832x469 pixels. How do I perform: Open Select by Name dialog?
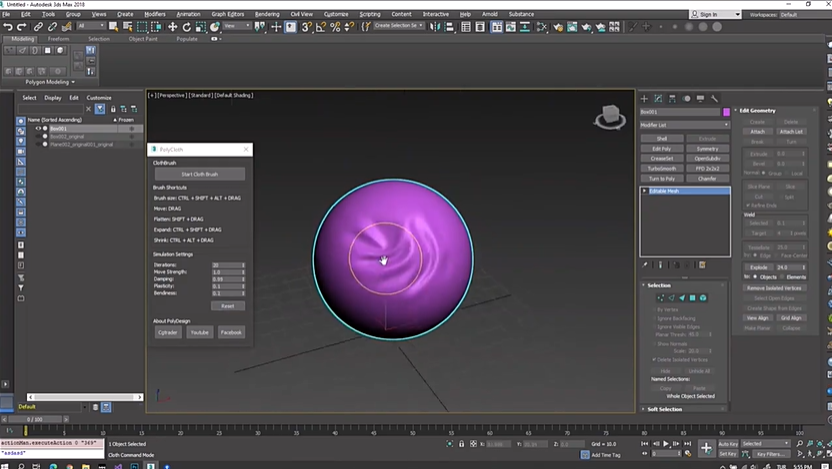click(x=127, y=27)
